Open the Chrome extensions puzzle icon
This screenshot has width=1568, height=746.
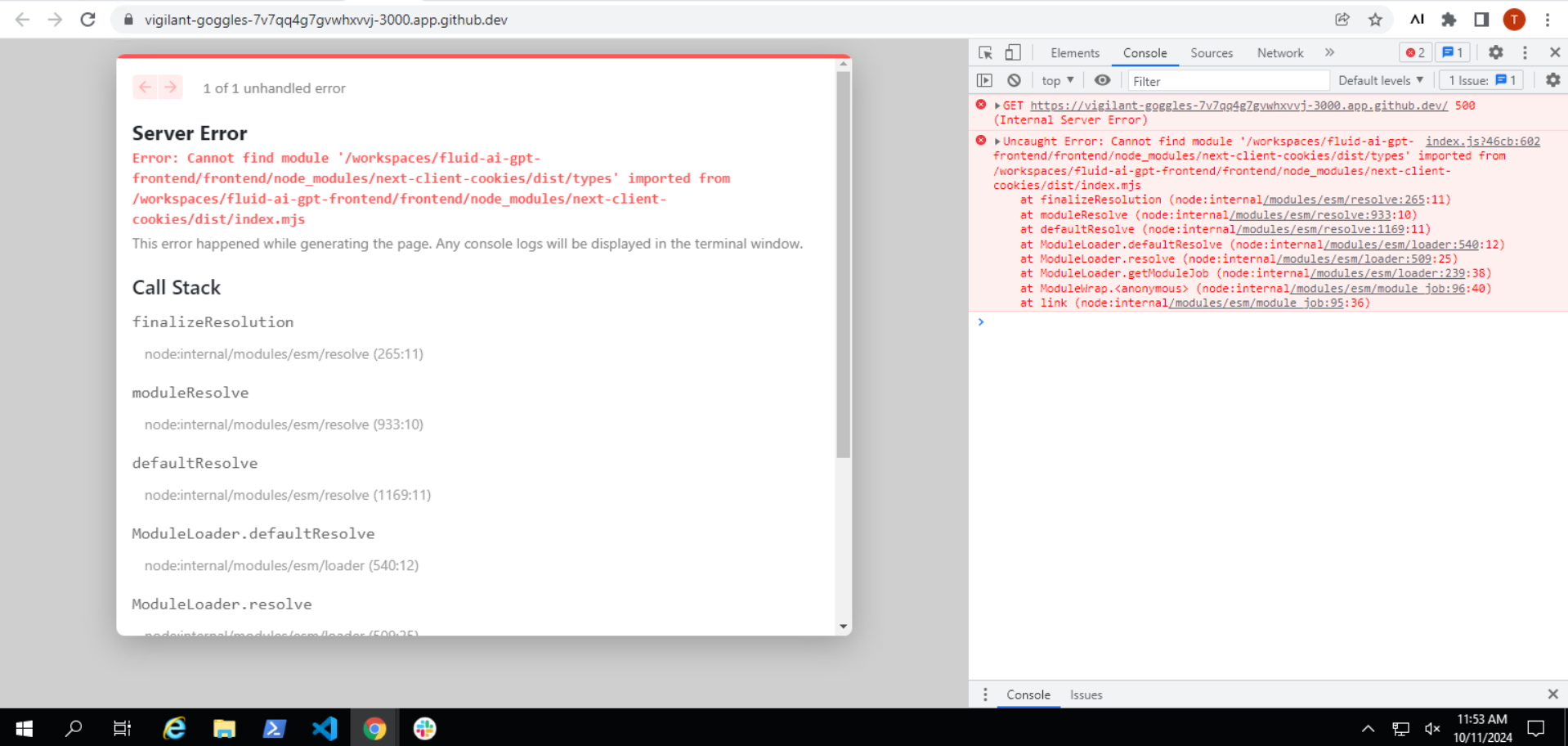pyautogui.click(x=1449, y=20)
